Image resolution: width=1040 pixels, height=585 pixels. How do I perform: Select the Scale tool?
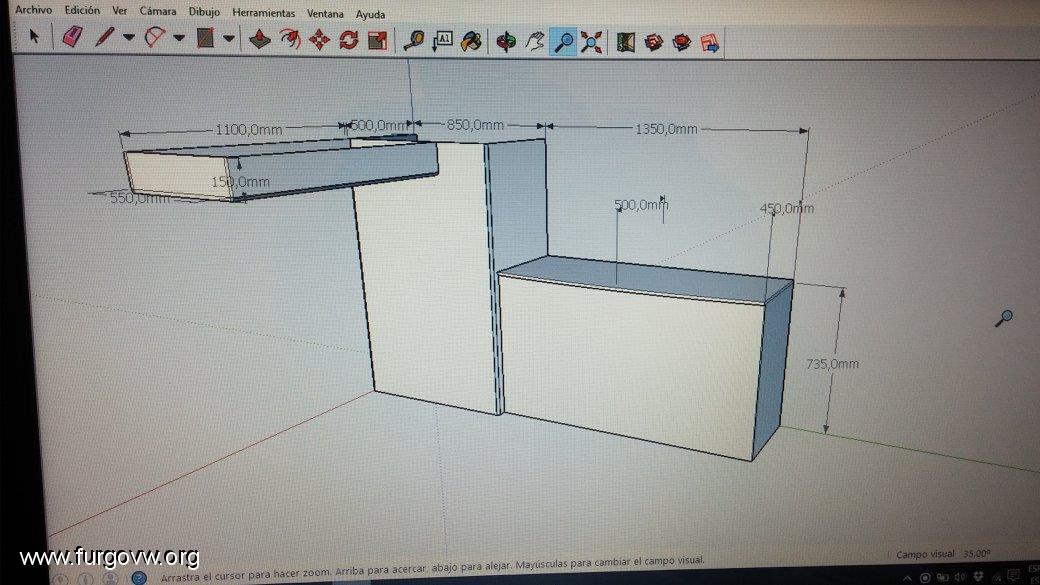point(377,40)
